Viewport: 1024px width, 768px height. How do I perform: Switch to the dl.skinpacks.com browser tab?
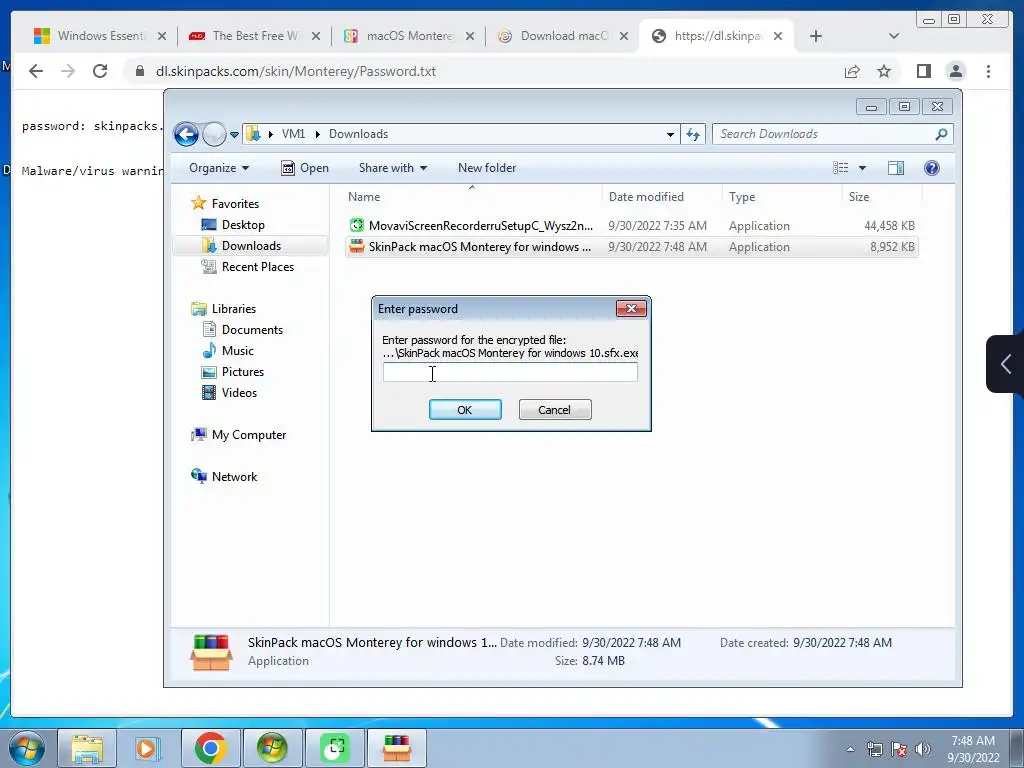(708, 36)
